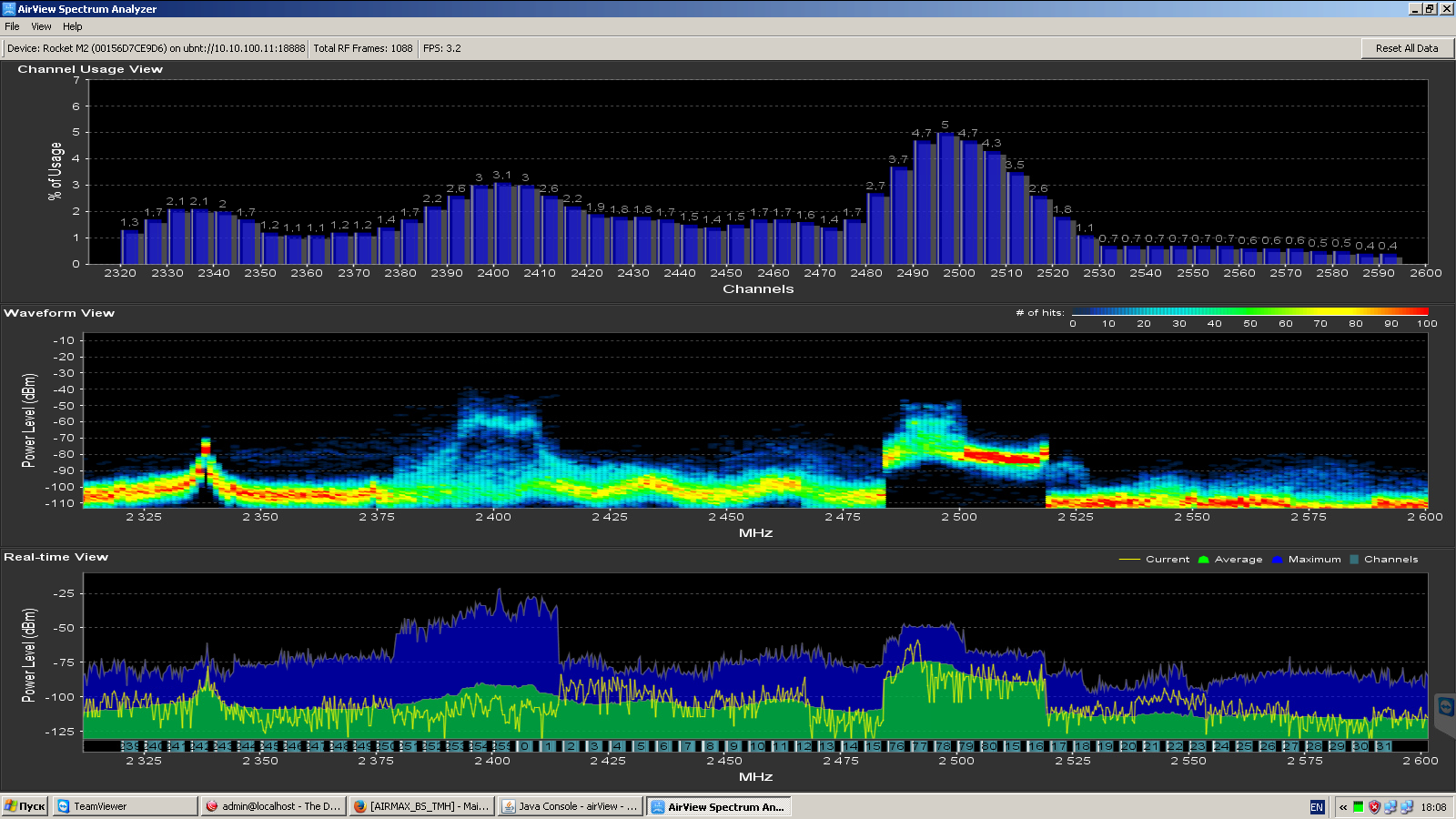Screen dimensions: 1456x819
Task: Switch to TeamViewer in the taskbar
Action: [x=125, y=806]
